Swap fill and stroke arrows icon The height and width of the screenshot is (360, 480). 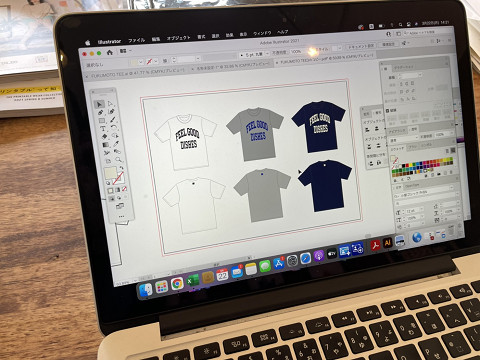click(122, 168)
